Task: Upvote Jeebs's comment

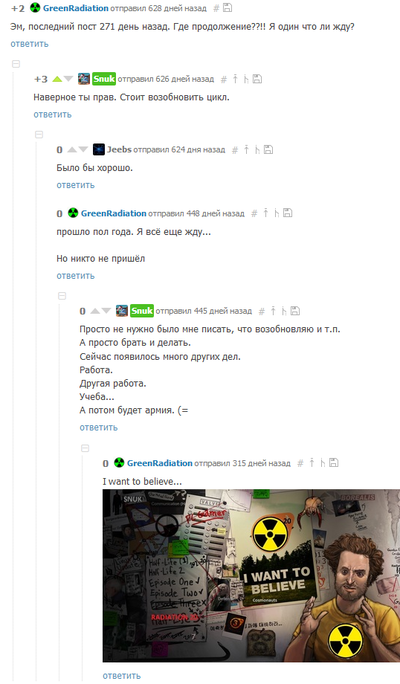Action: pos(72,150)
